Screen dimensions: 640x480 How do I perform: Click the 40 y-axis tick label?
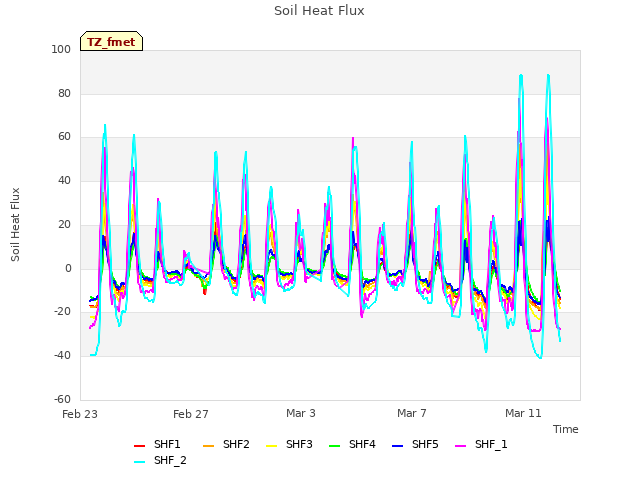[64, 180]
